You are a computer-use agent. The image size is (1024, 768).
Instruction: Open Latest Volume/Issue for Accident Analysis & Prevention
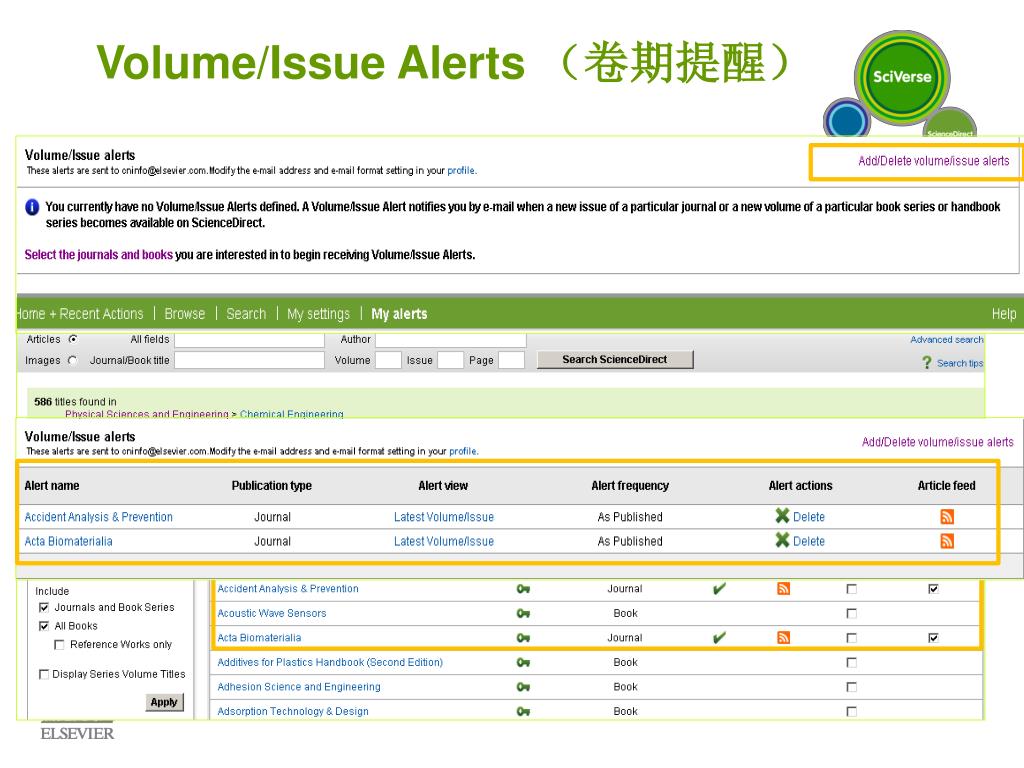click(x=443, y=517)
